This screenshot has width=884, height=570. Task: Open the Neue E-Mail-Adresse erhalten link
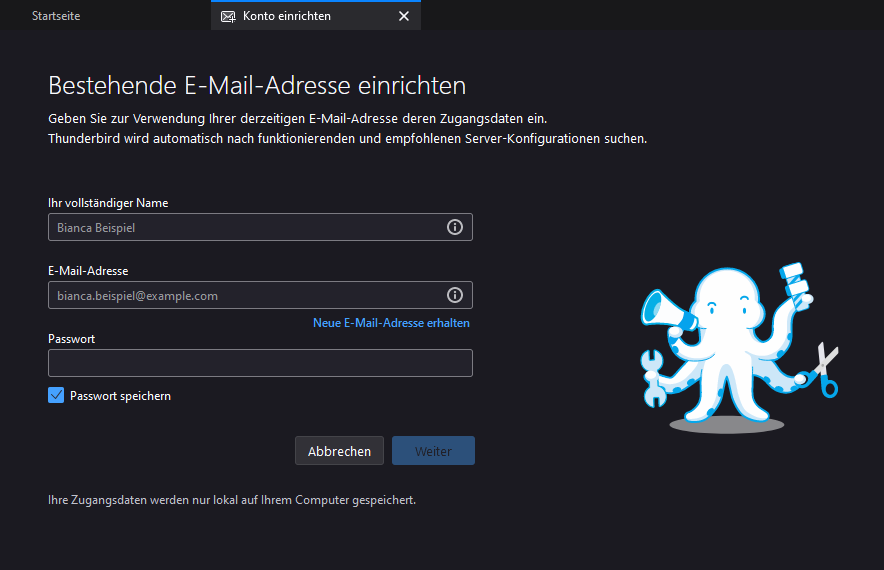point(391,323)
